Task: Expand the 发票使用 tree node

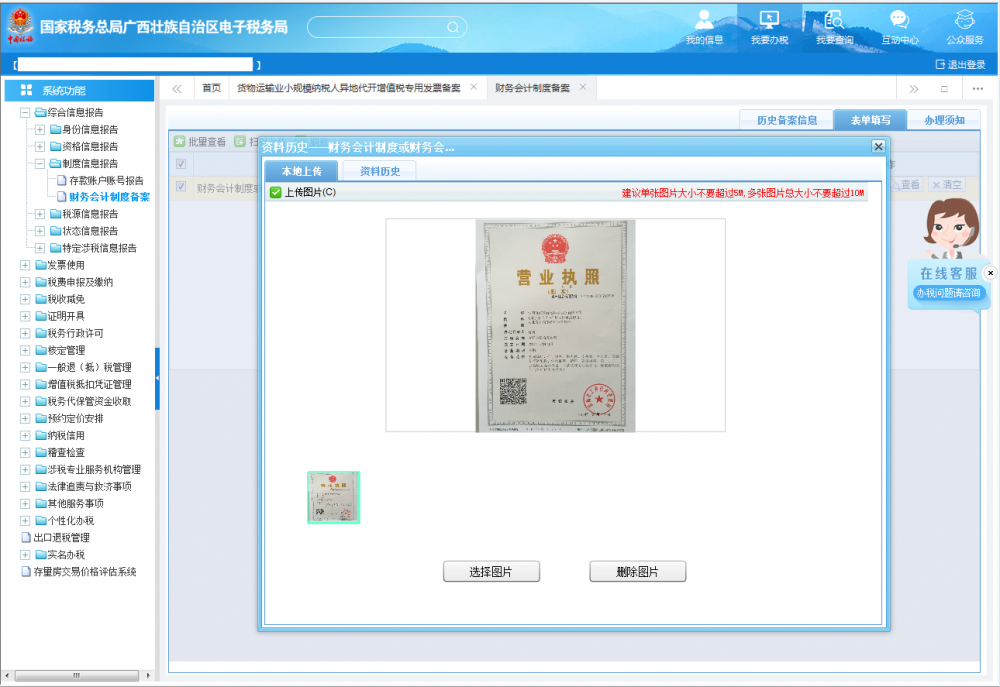Action: click(25, 265)
